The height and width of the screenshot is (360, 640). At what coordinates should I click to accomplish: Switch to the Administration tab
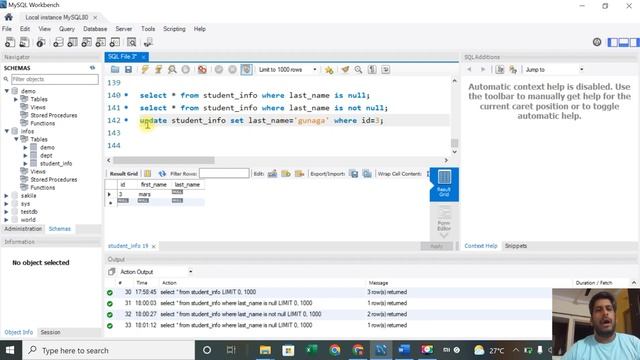point(23,229)
